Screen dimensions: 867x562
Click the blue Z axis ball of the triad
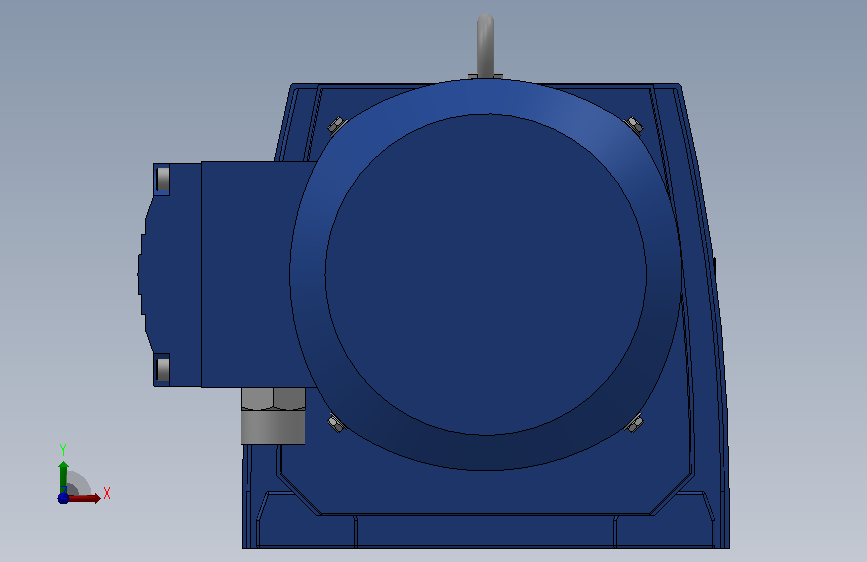(x=63, y=498)
